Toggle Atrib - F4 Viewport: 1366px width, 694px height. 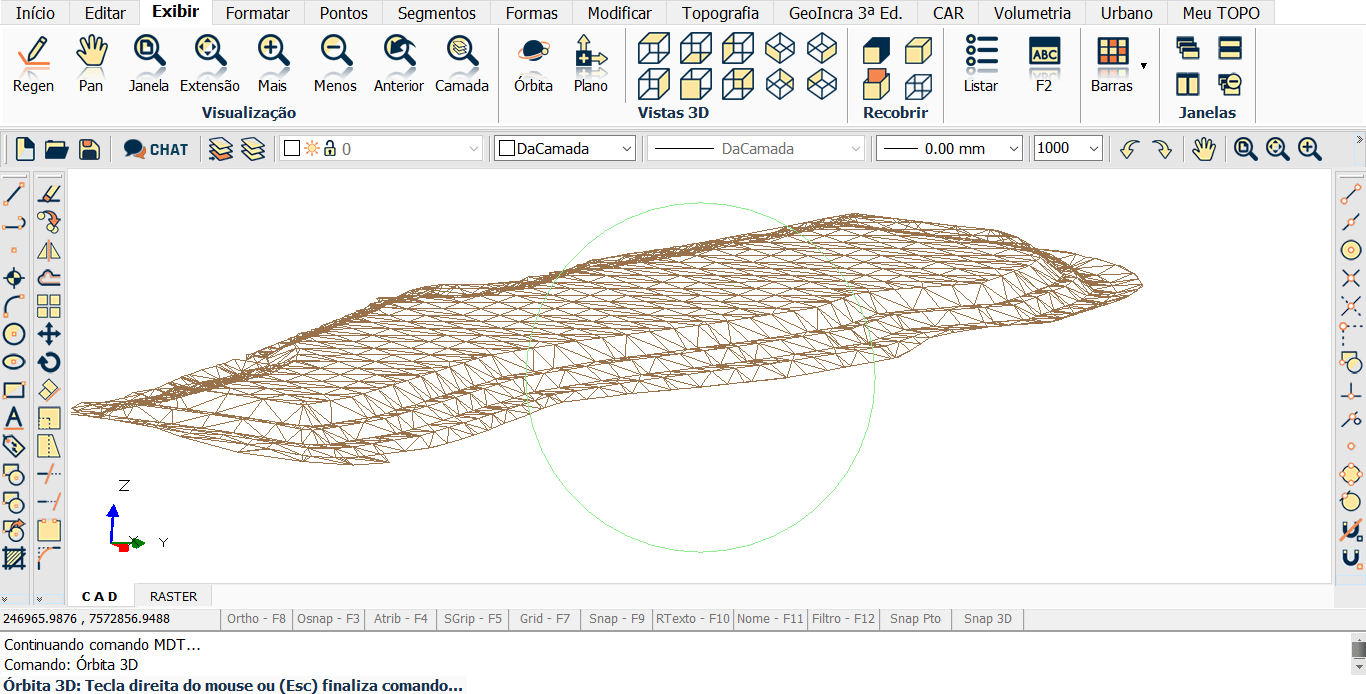coord(401,619)
